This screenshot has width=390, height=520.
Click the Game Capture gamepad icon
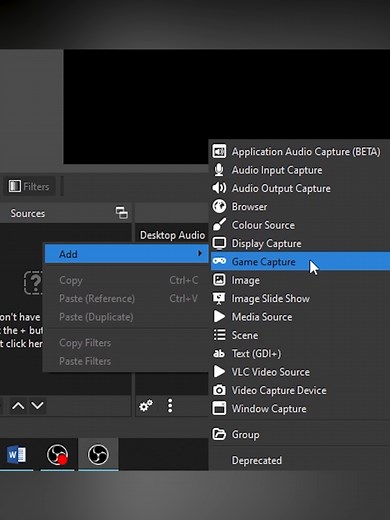(219, 261)
